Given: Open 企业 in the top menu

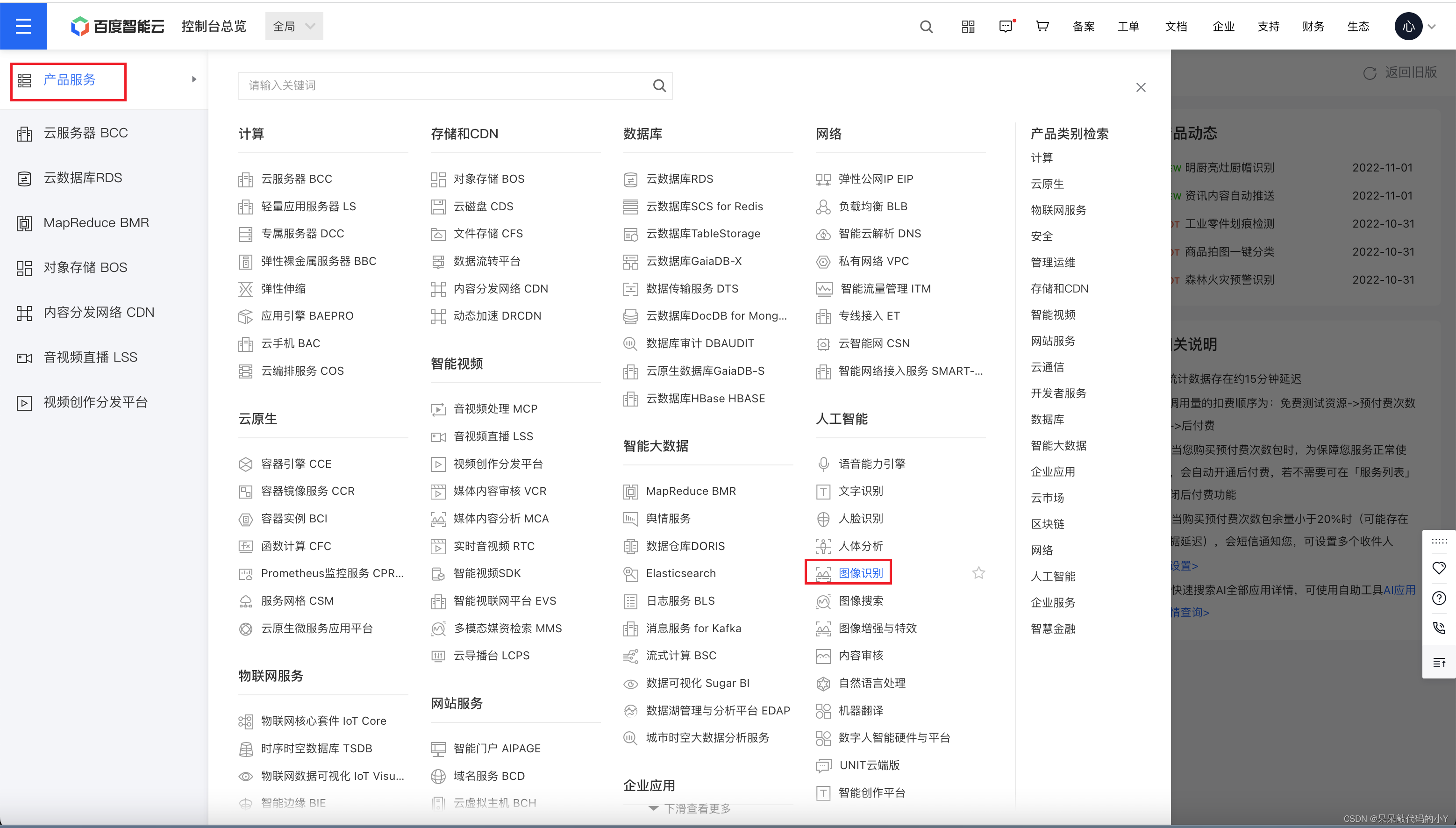Looking at the screenshot, I should 1223,26.
